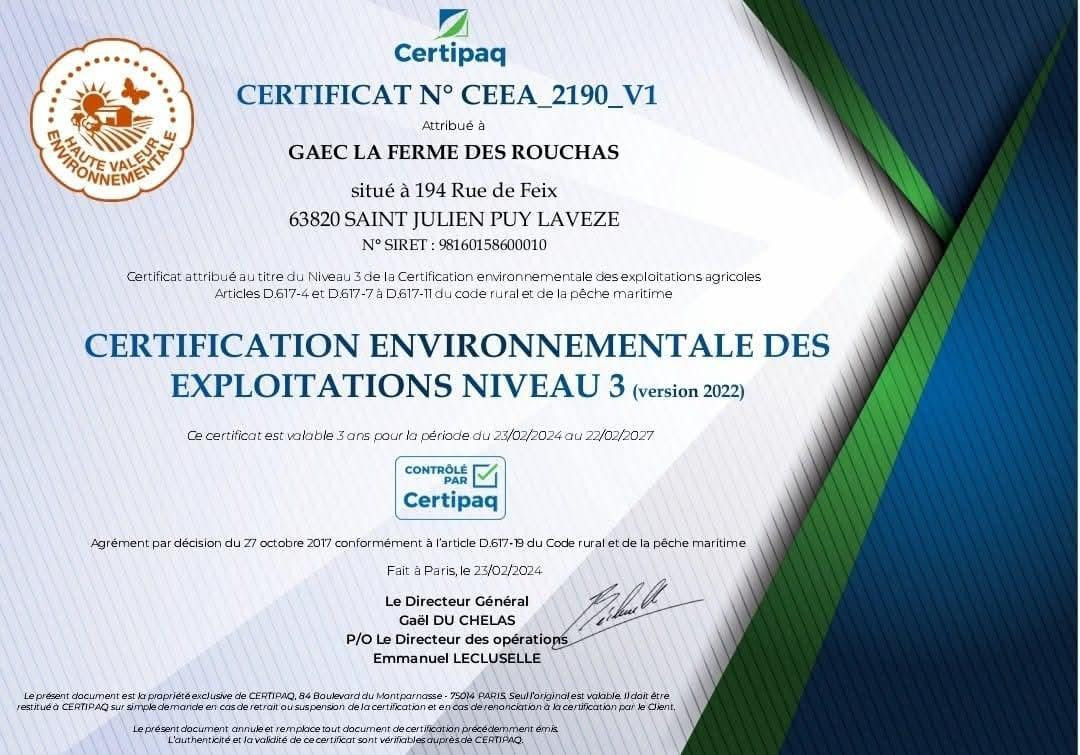Click the 'EXPLOITATIONS NIVEAU 3' title line
Image resolution: width=1080 pixels, height=755 pixels.
tap(397, 386)
